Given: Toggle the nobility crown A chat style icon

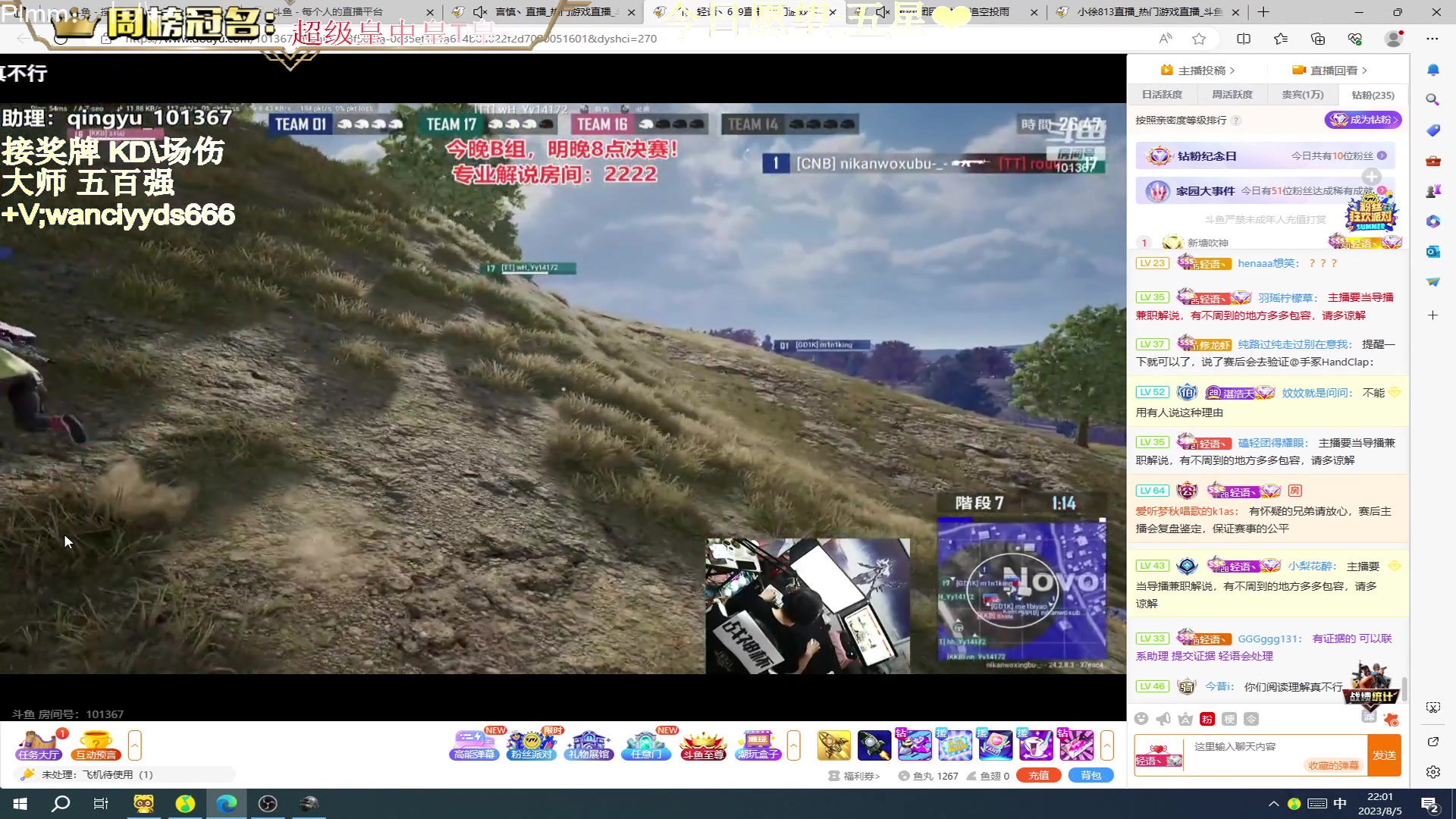Looking at the screenshot, I should pos(1185,719).
